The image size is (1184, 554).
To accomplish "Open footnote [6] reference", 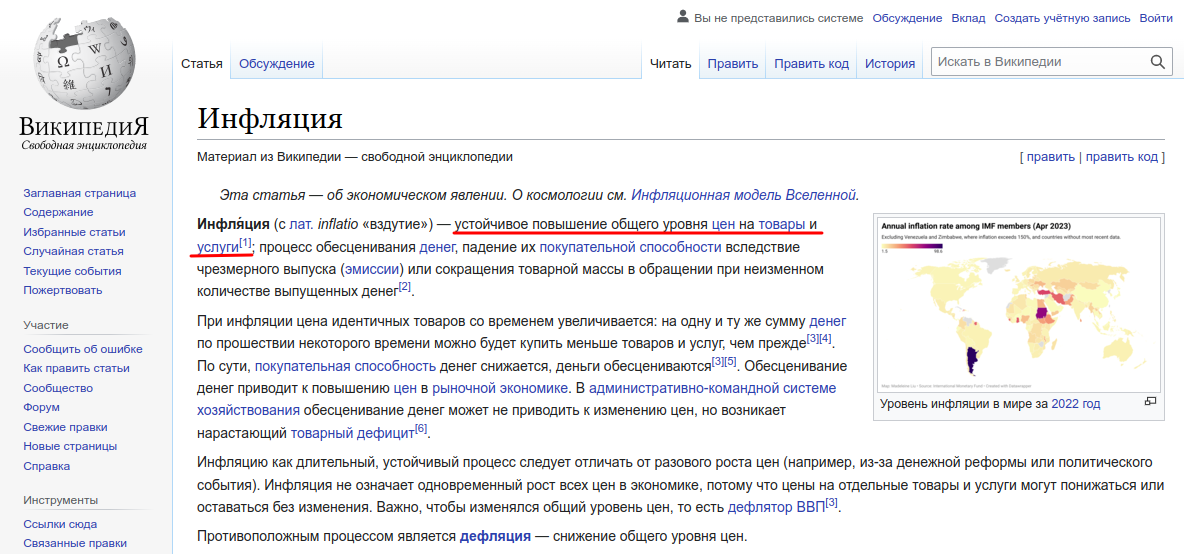I will (421, 429).
